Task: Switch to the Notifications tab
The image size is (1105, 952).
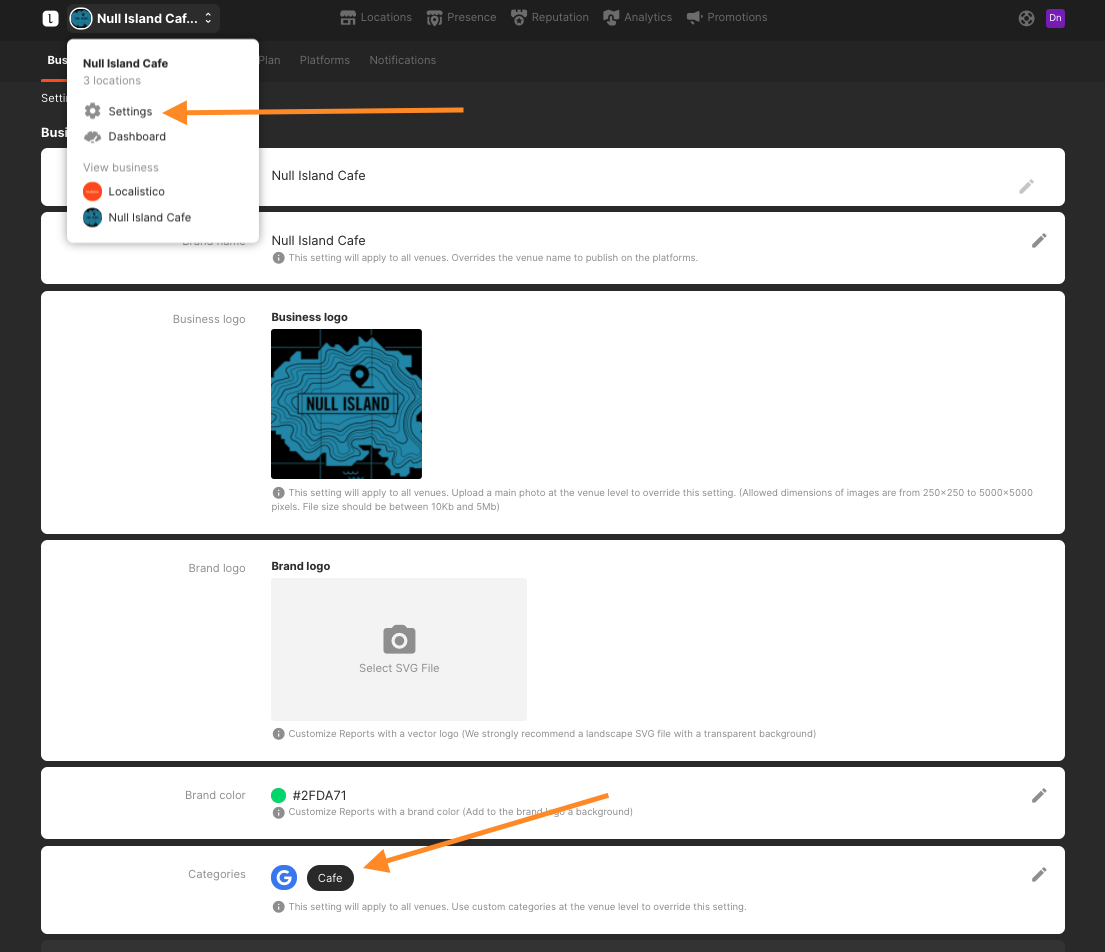Action: [x=402, y=60]
